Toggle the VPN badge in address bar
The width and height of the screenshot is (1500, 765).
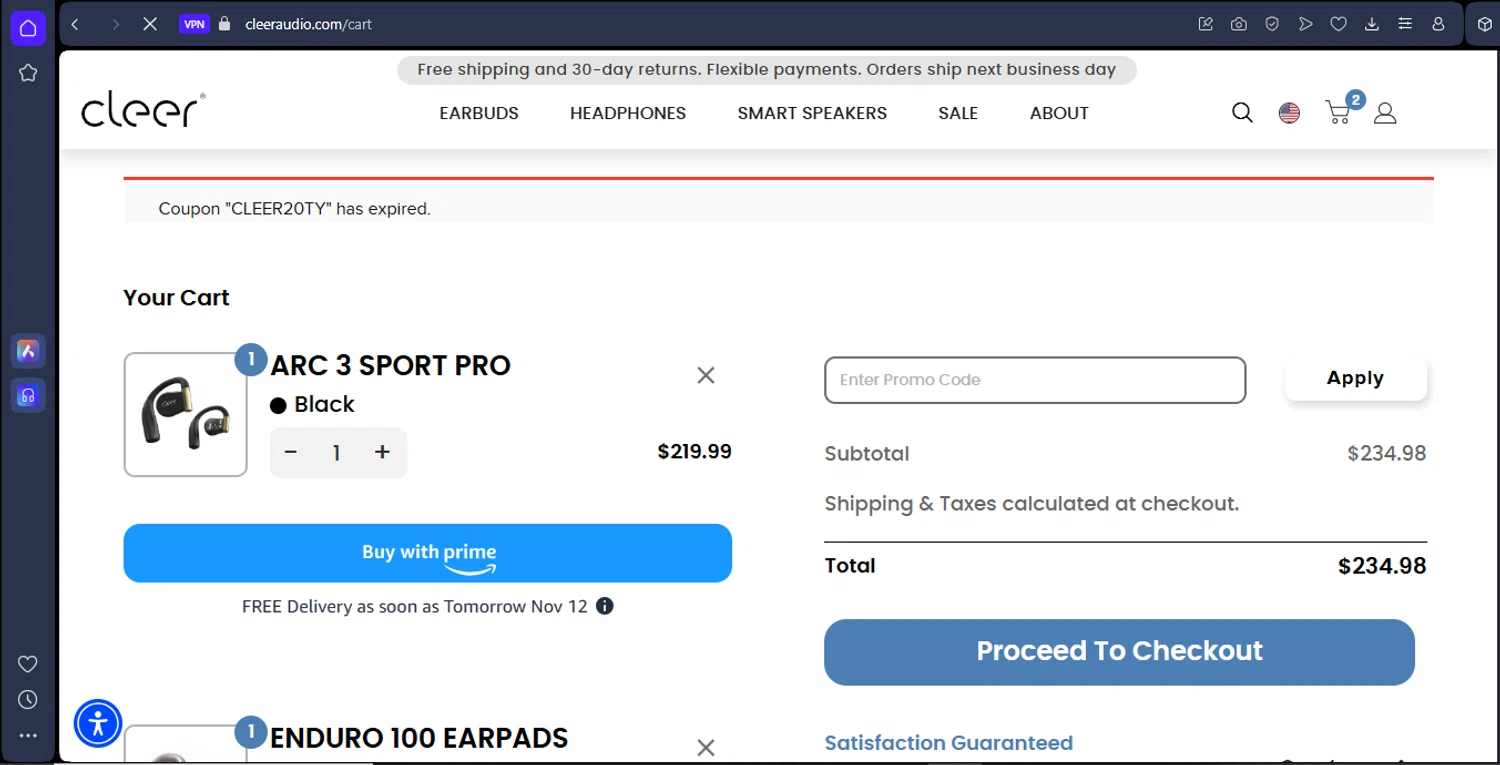pyautogui.click(x=194, y=24)
